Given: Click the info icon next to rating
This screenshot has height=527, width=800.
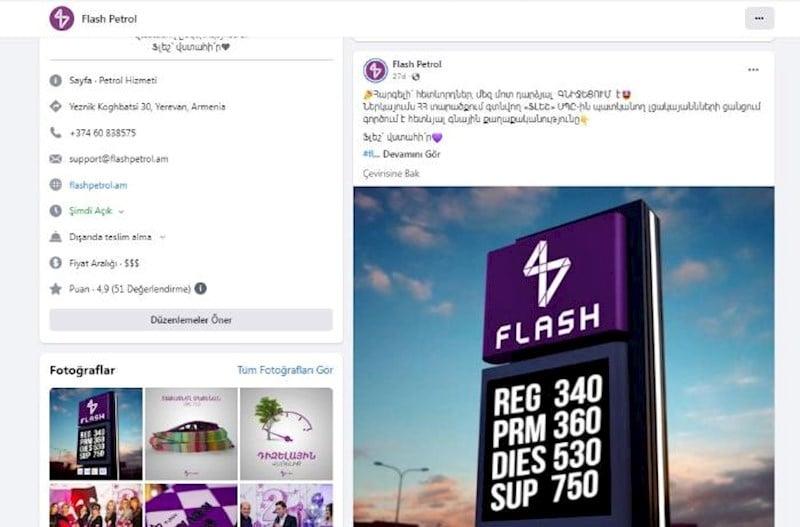Looking at the screenshot, I should (201, 289).
